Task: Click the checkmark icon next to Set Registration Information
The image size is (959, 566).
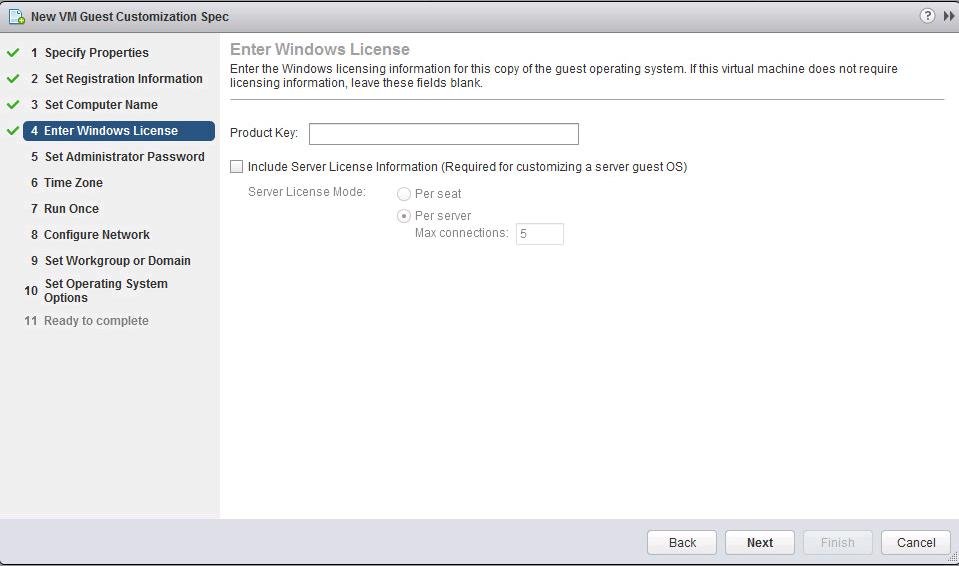Action: tap(13, 78)
